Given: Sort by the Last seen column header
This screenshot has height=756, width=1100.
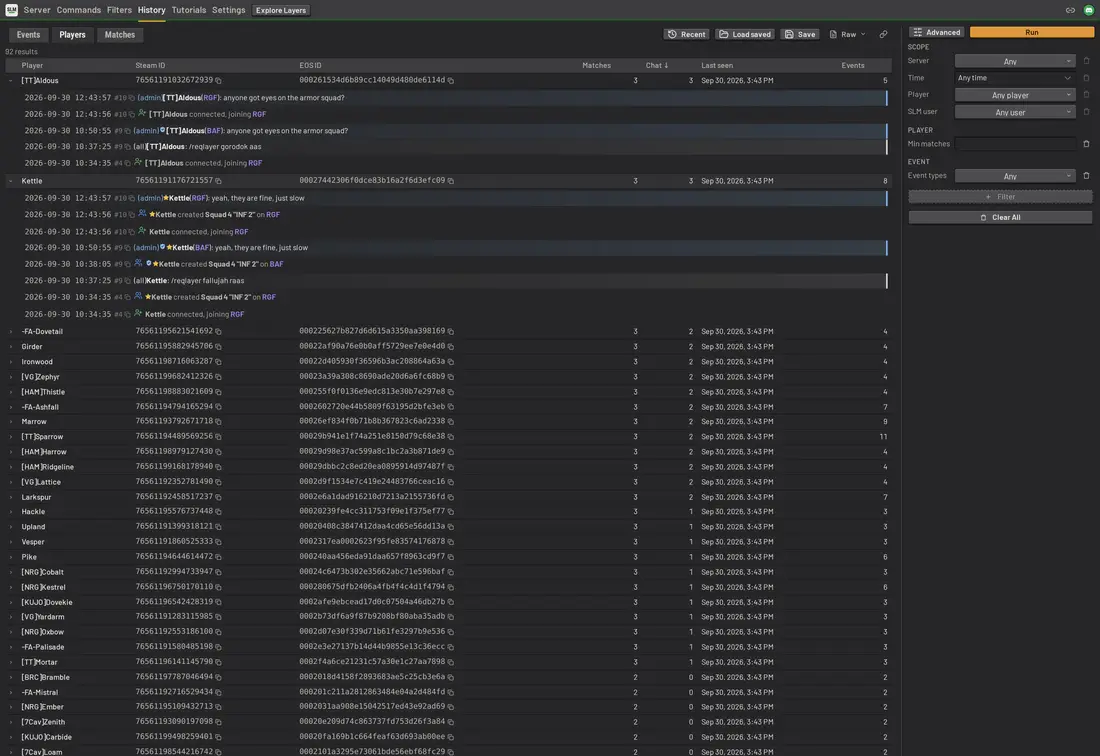Looking at the screenshot, I should (x=716, y=65).
